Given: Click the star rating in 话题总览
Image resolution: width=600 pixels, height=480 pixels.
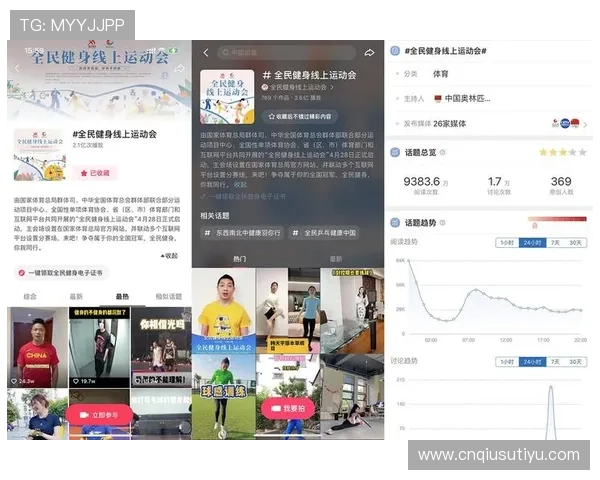Looking at the screenshot, I should click(x=562, y=152).
